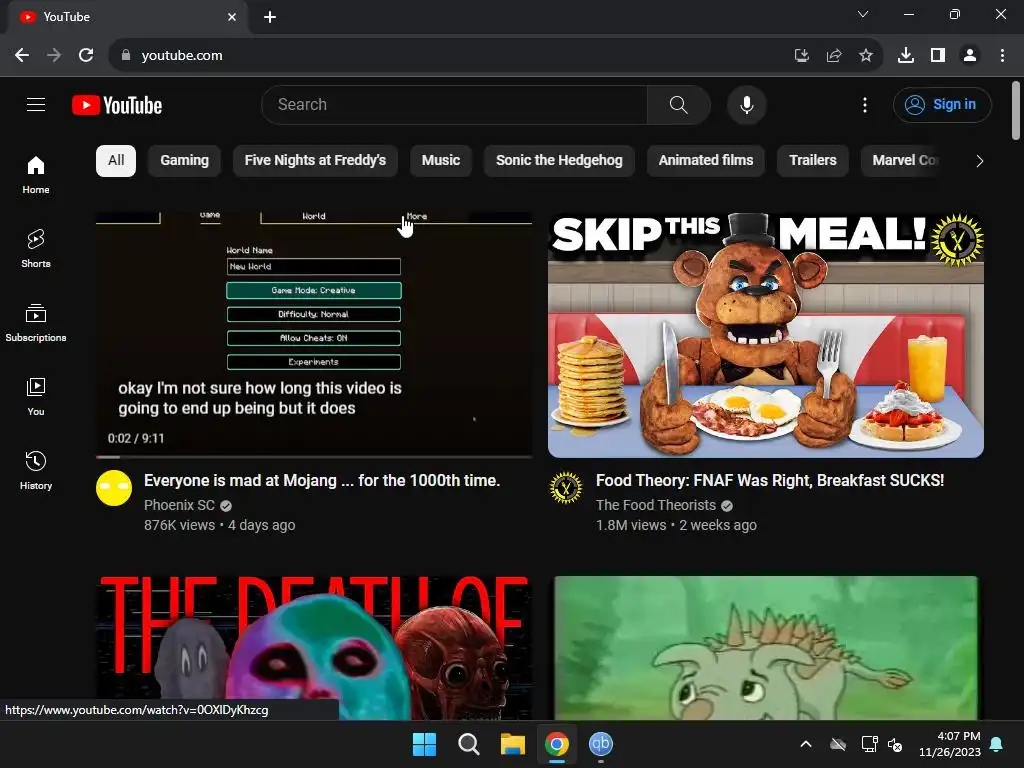
Task: Click the search magnifier button
Action: pos(679,104)
